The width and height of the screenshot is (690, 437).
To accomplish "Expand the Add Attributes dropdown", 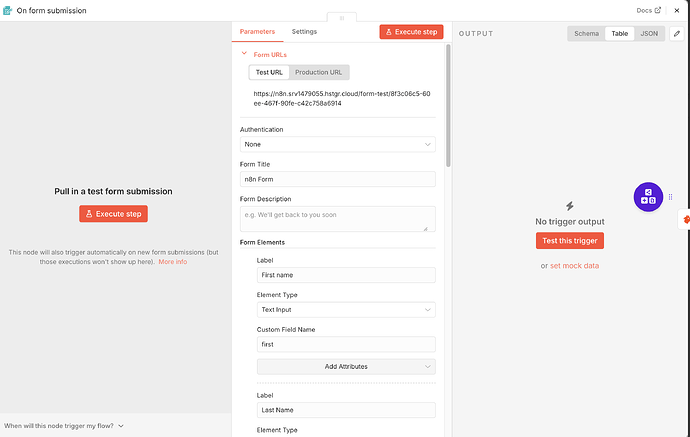I will click(345, 367).
